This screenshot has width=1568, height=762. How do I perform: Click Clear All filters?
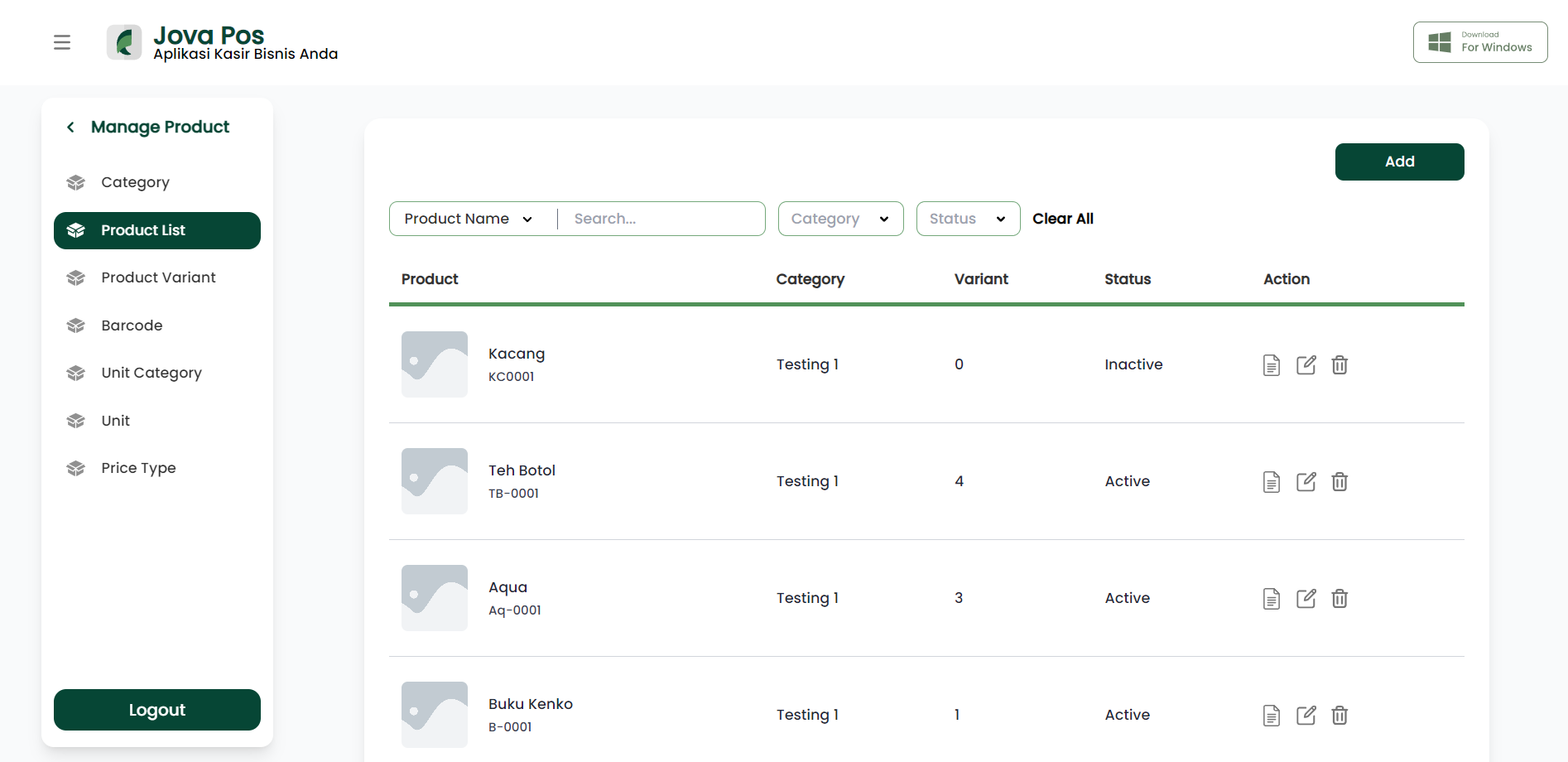(1063, 219)
